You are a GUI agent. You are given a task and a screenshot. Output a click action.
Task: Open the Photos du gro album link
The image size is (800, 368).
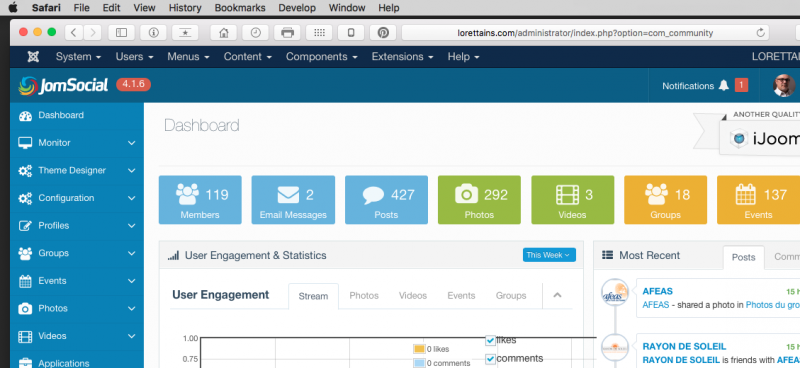[772, 305]
